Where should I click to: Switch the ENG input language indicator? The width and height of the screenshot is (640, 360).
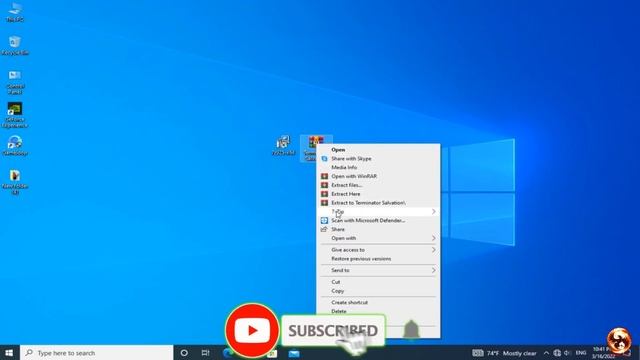tap(581, 353)
